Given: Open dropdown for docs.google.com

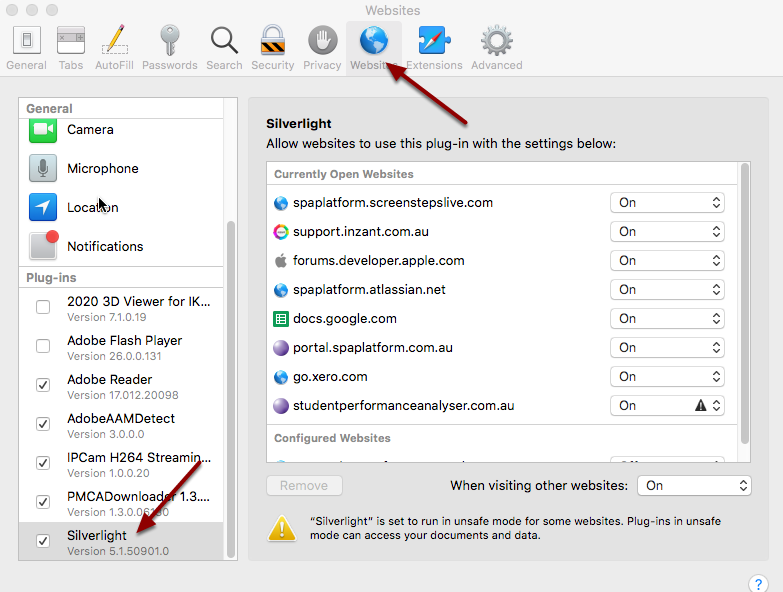Looking at the screenshot, I should 667,318.
